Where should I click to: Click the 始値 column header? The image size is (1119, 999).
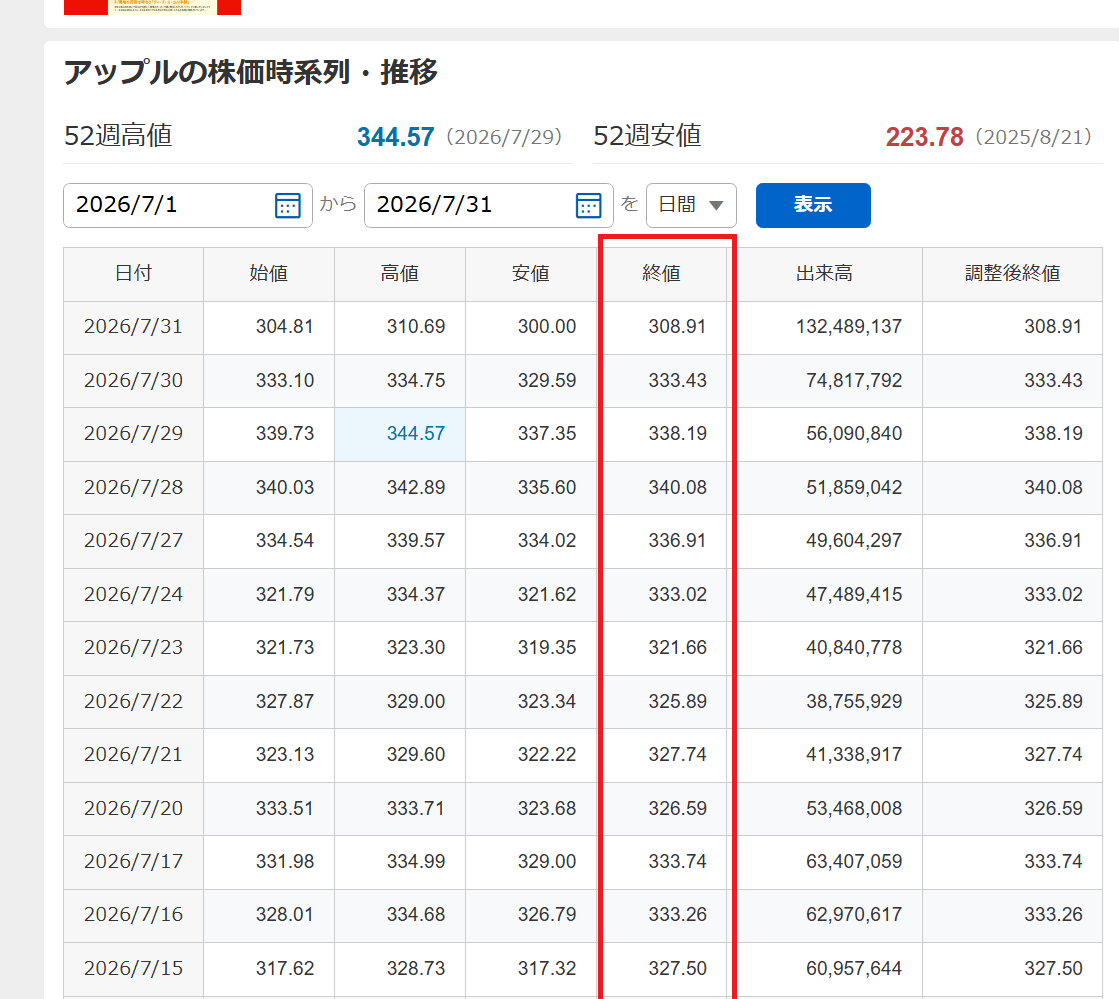[x=269, y=274]
